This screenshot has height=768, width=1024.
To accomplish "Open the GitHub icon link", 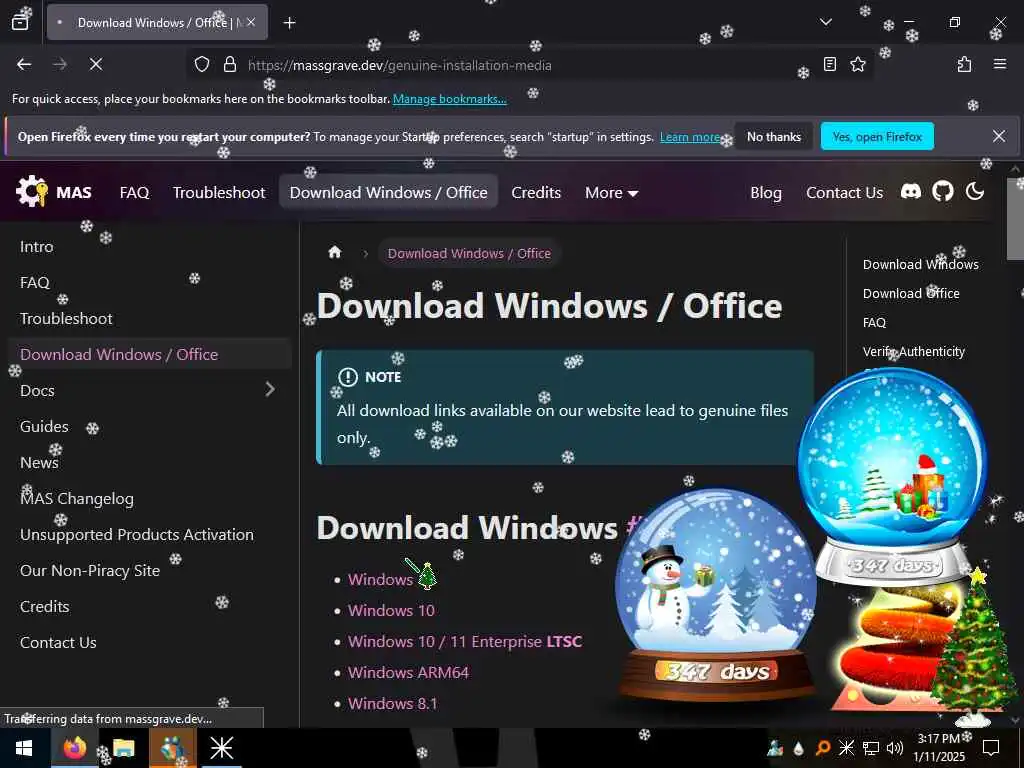I will coord(942,191).
